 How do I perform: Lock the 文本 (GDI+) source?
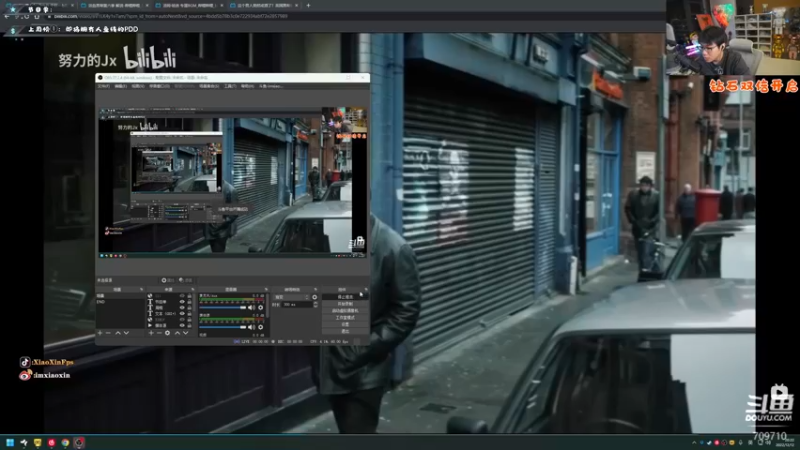click(x=189, y=313)
